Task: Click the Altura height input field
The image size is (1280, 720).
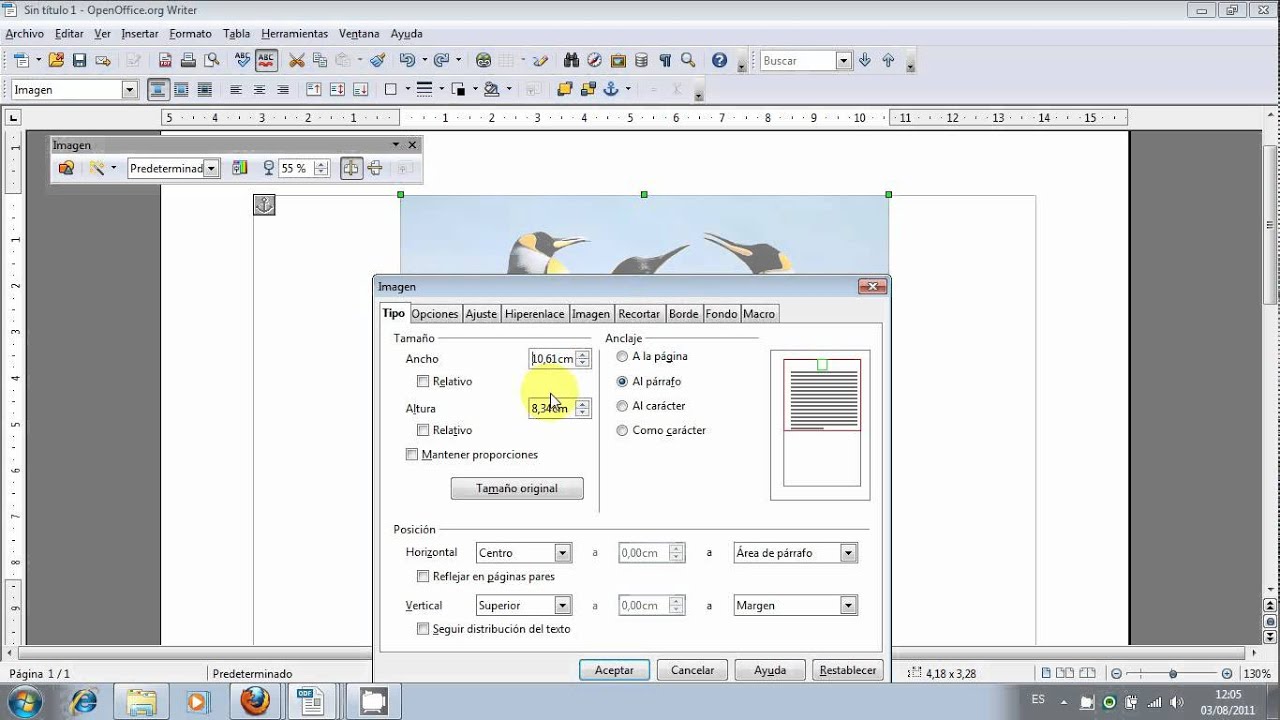Action: 552,408
